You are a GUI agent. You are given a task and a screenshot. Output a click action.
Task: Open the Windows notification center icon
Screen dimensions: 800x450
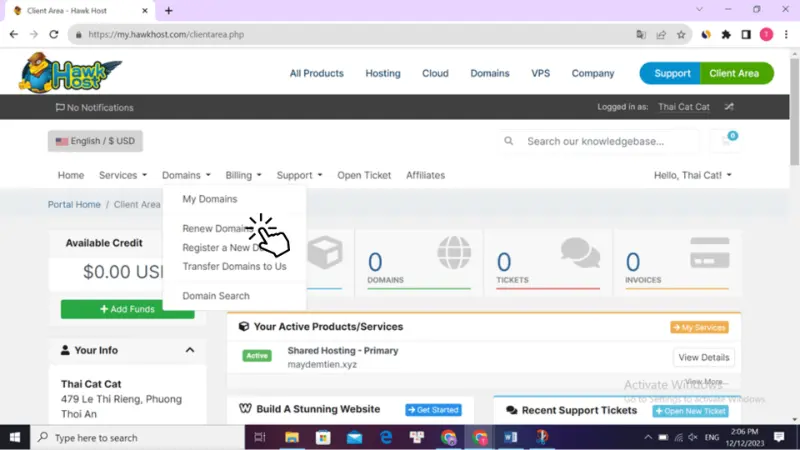779,437
